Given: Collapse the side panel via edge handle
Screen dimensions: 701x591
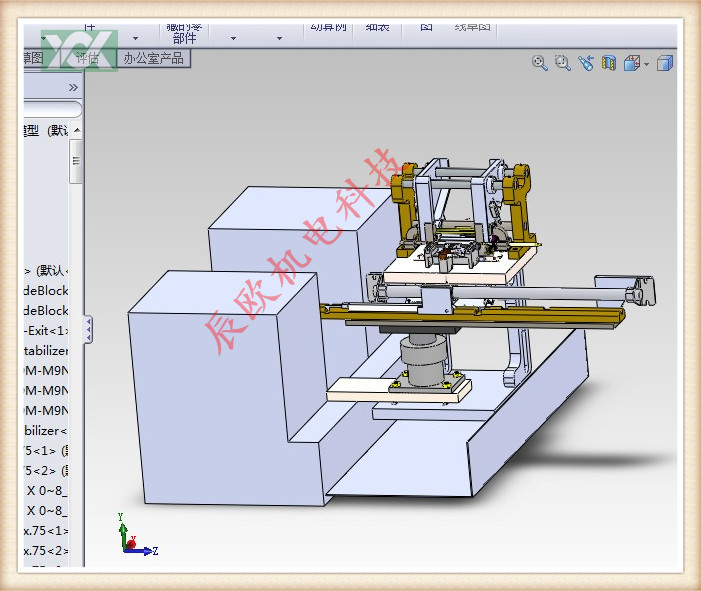Looking at the screenshot, I should pos(89,329).
